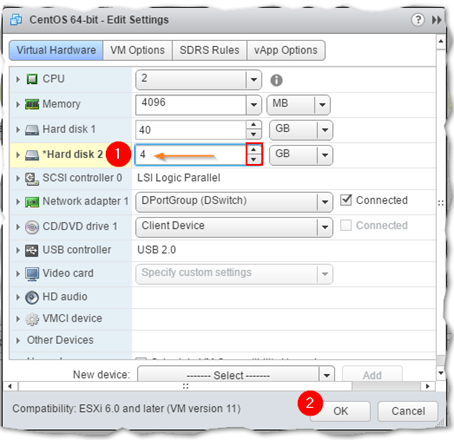
Task: Open the New device Select dropdown
Action: [327, 375]
